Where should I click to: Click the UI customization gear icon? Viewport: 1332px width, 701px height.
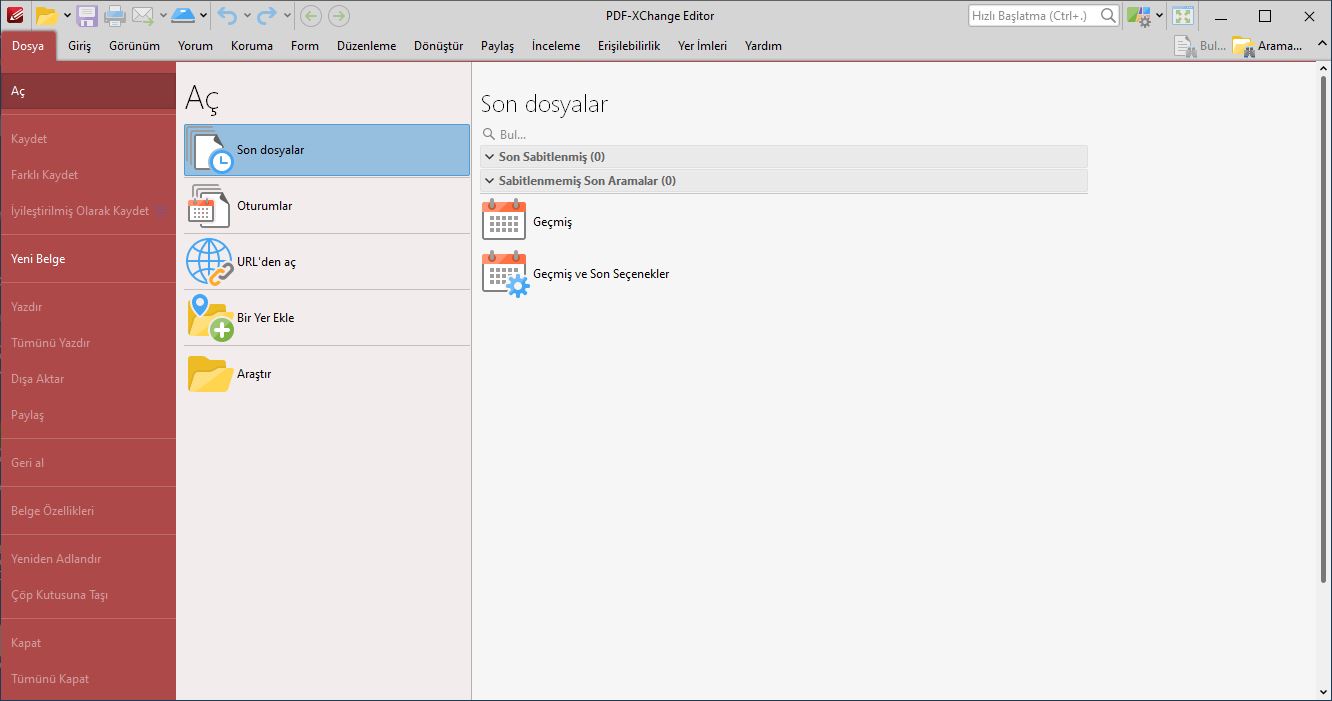click(1139, 16)
